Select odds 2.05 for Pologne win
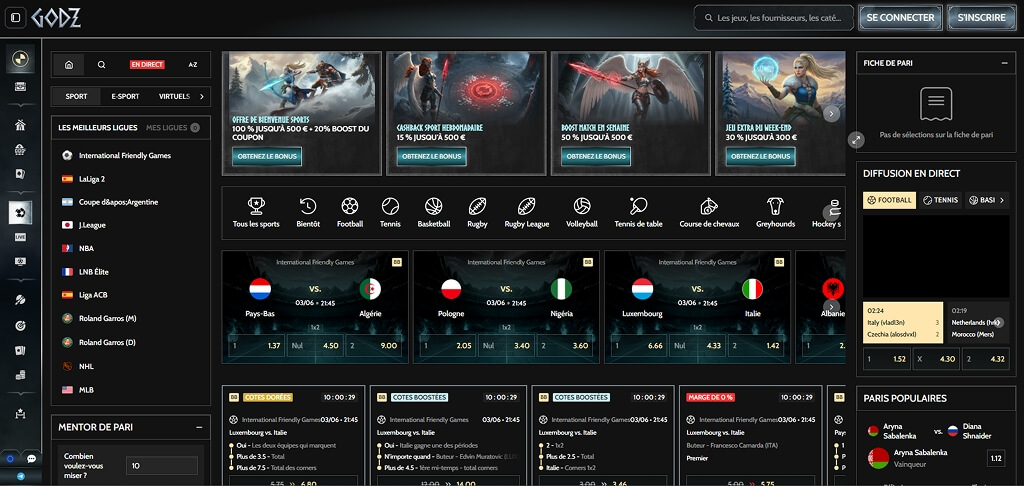 pyautogui.click(x=447, y=346)
